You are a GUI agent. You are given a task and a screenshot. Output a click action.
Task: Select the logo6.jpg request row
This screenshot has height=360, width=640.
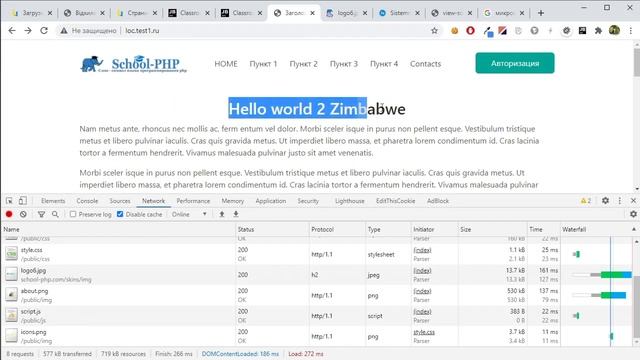316,275
